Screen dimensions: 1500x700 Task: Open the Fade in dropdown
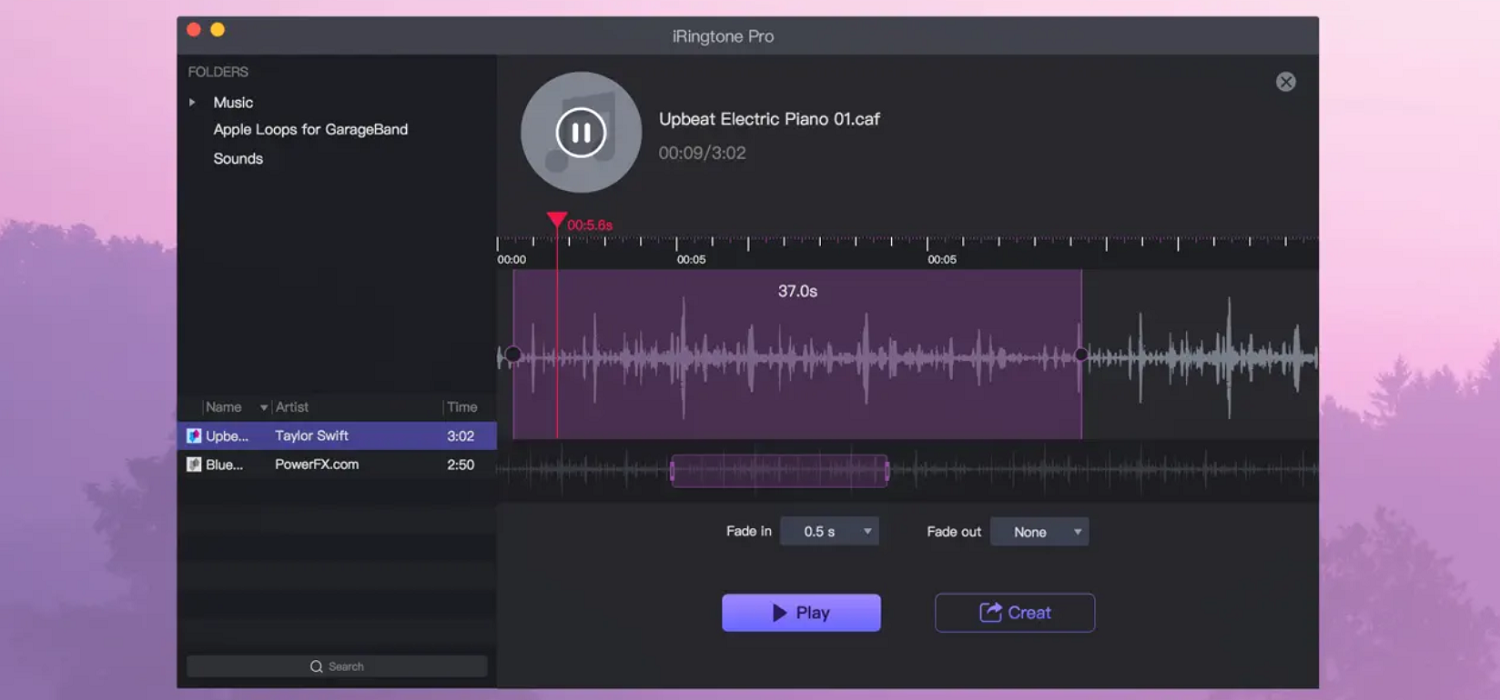(x=829, y=532)
